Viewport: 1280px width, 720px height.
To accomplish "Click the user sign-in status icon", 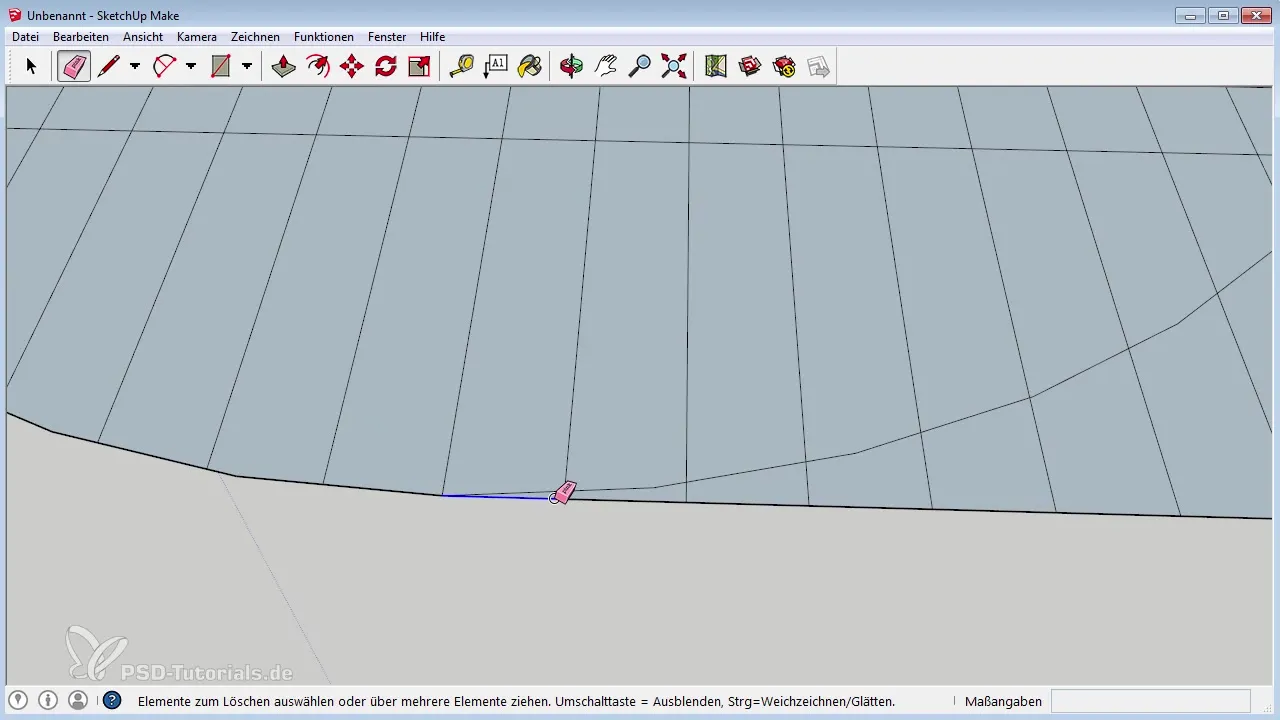I will [78, 700].
